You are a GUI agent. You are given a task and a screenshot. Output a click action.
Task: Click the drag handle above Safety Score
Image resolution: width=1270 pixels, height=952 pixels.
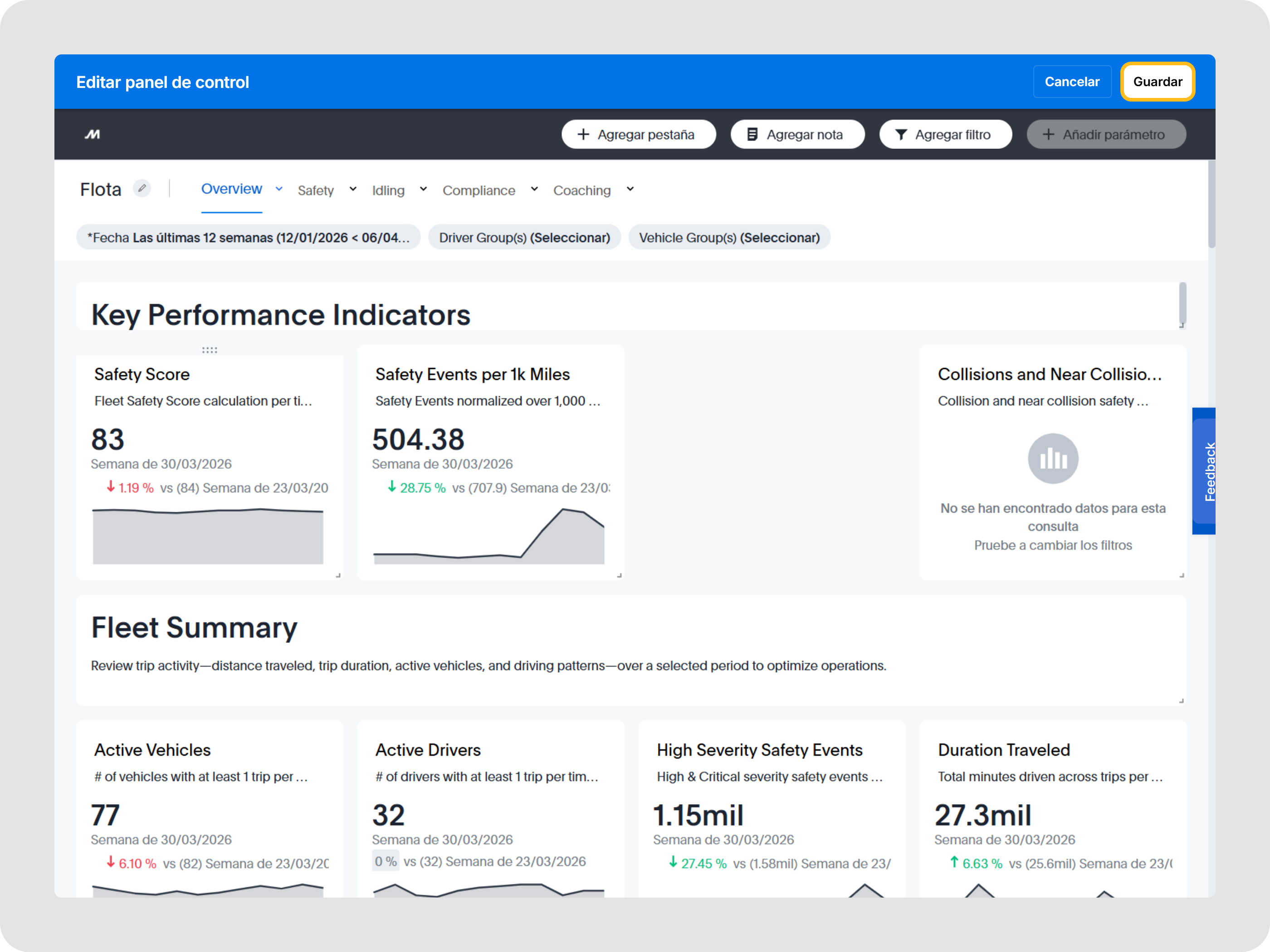pyautogui.click(x=210, y=350)
